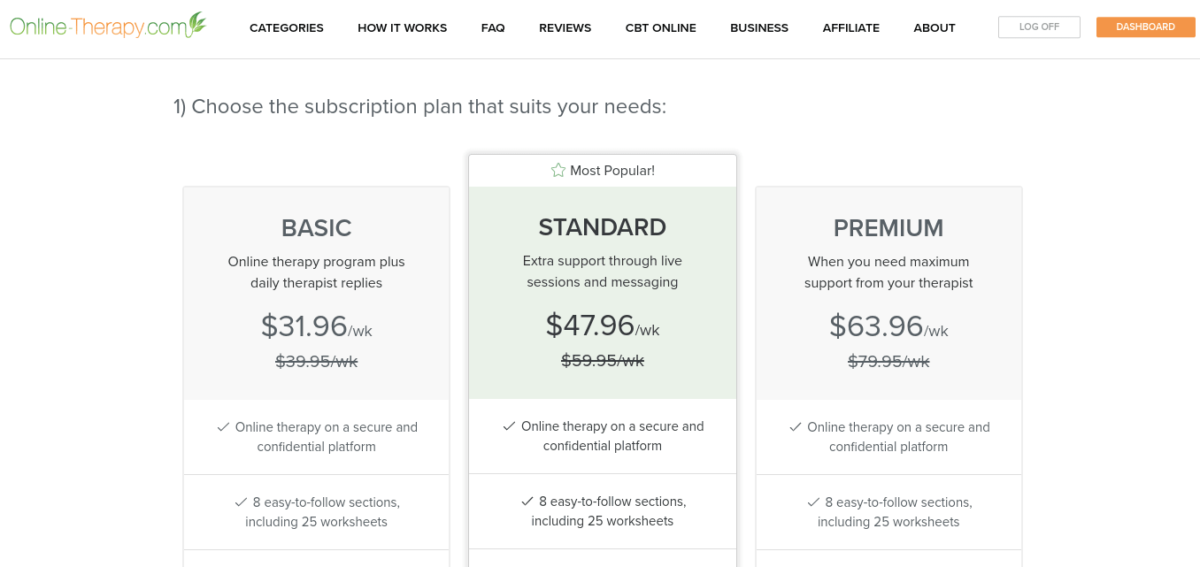Navigate to Reviews

coord(565,28)
